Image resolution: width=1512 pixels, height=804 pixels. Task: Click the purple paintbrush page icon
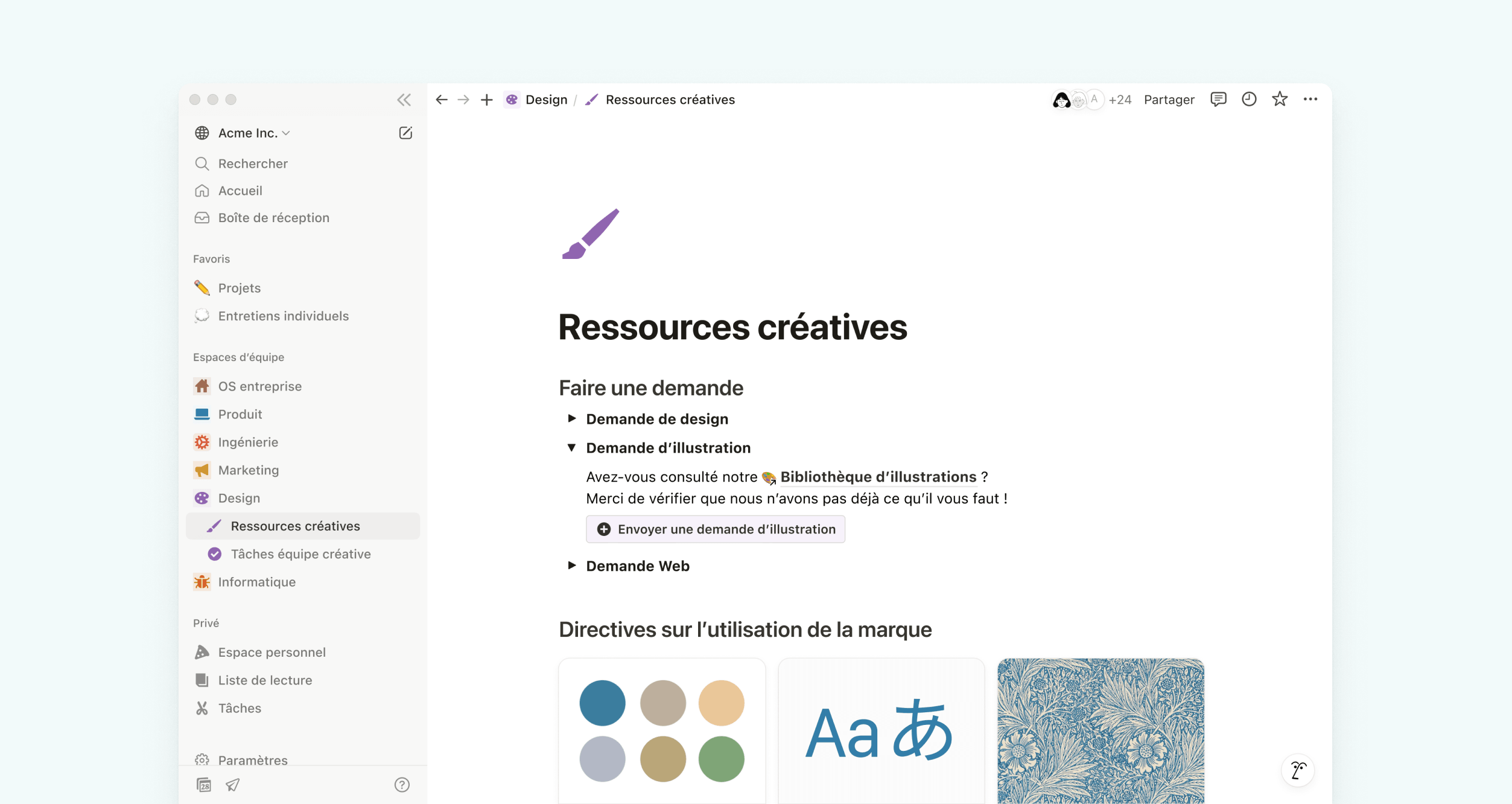coord(591,234)
